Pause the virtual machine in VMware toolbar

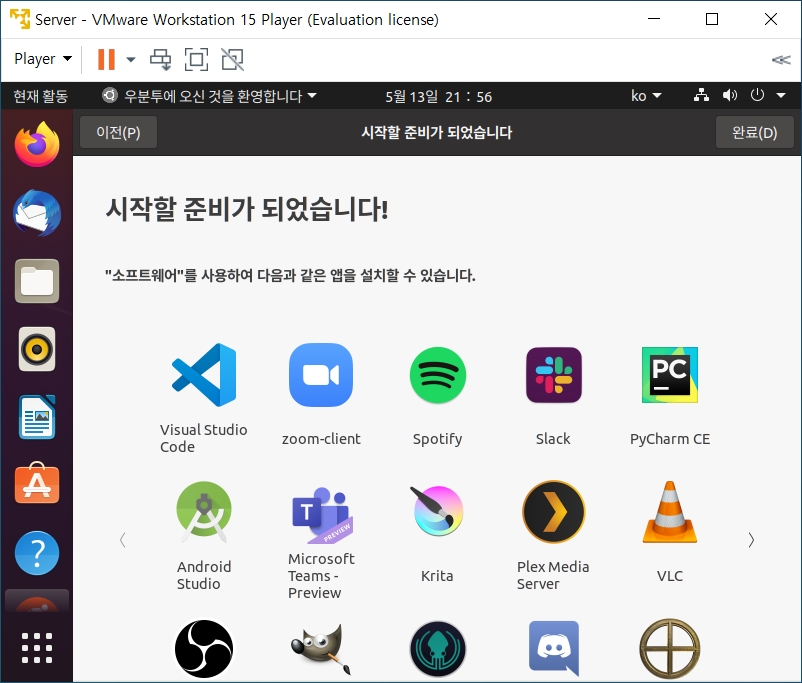coord(106,59)
